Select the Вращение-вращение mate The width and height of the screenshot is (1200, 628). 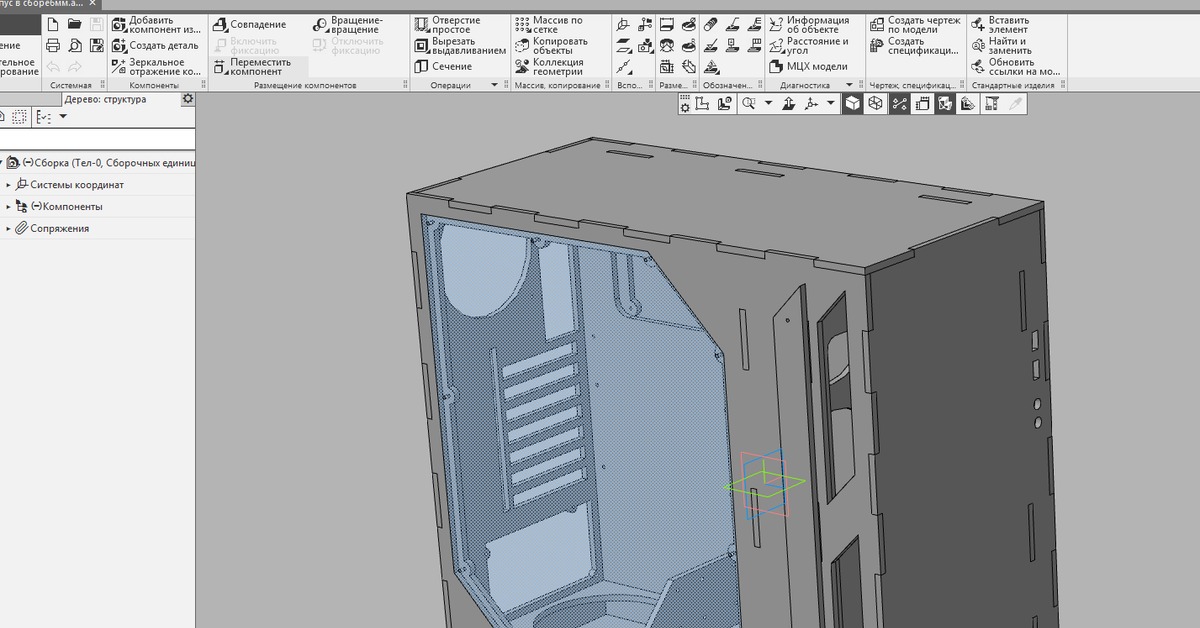point(347,25)
